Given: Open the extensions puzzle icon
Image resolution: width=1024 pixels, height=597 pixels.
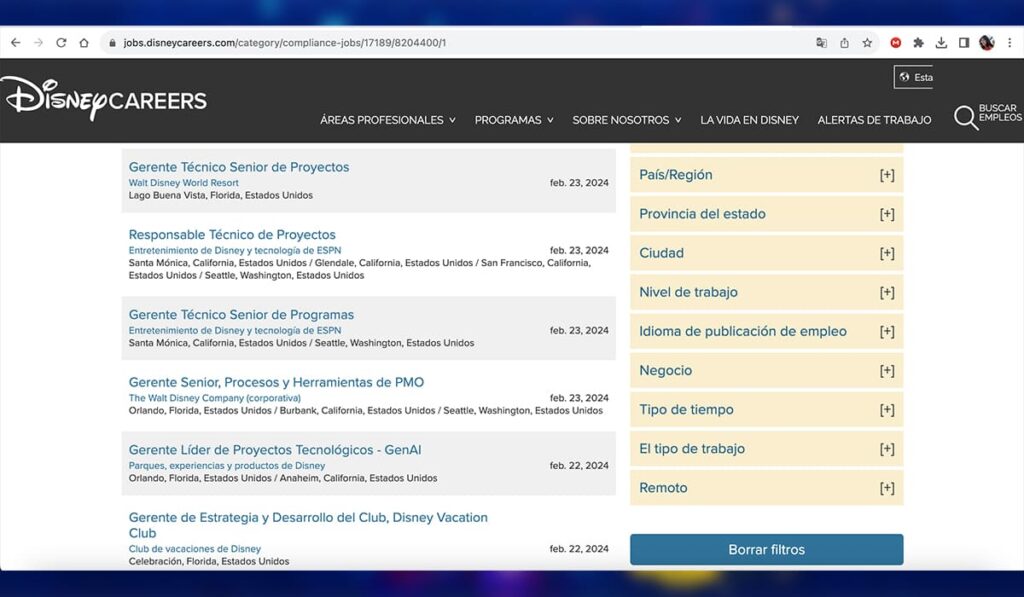Looking at the screenshot, I should pos(918,42).
